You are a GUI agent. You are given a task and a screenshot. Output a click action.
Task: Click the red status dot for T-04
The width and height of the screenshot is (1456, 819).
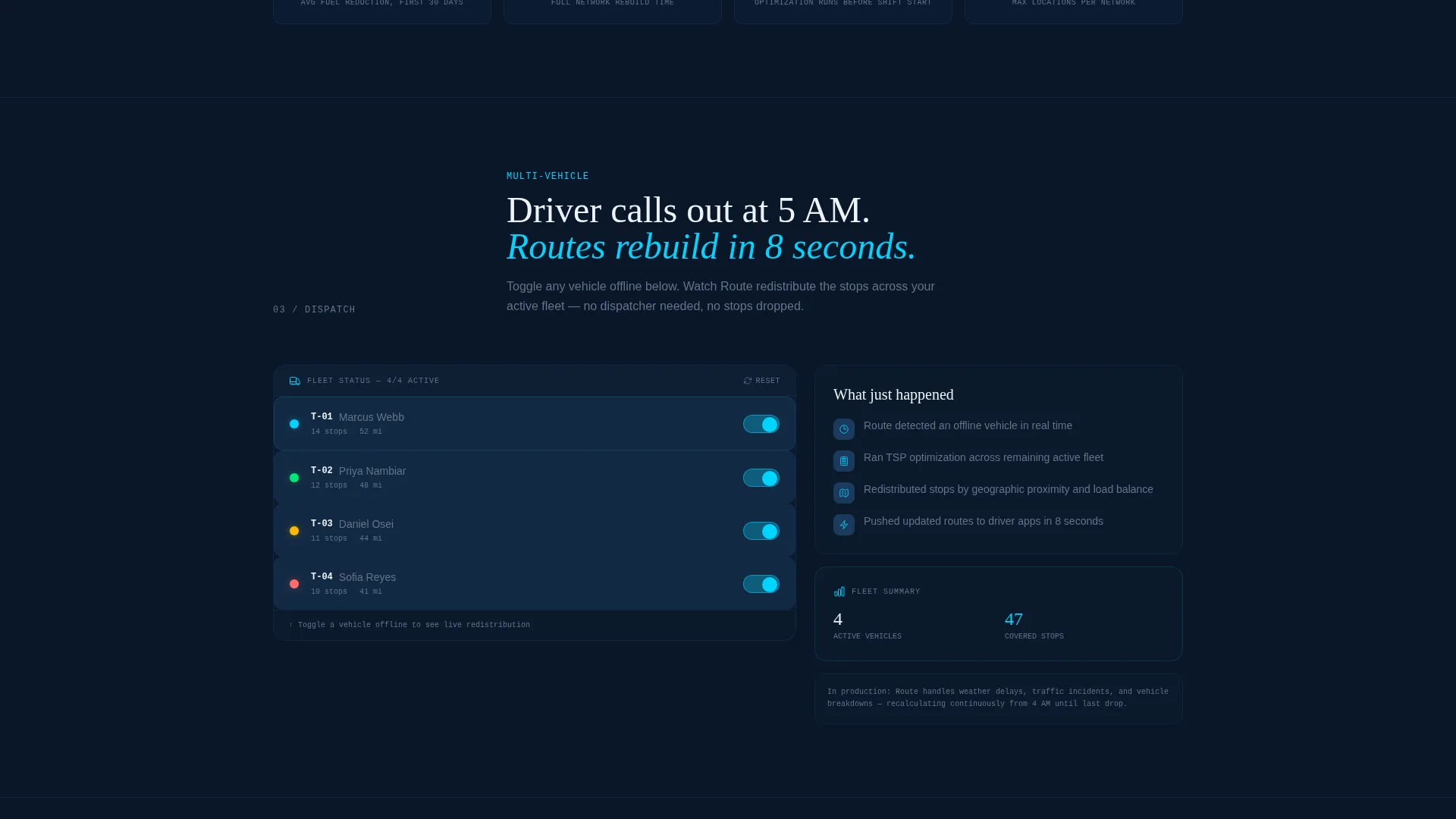coord(294,584)
